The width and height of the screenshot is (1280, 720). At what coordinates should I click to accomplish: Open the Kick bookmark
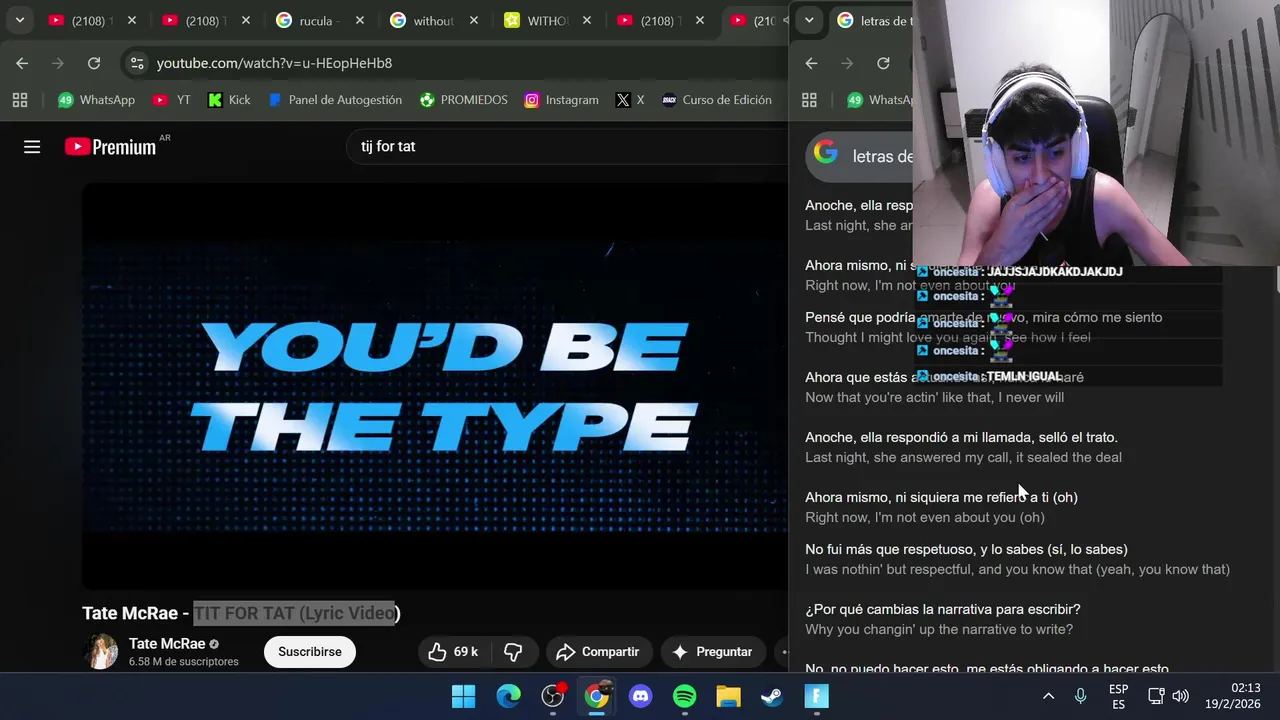click(x=229, y=100)
